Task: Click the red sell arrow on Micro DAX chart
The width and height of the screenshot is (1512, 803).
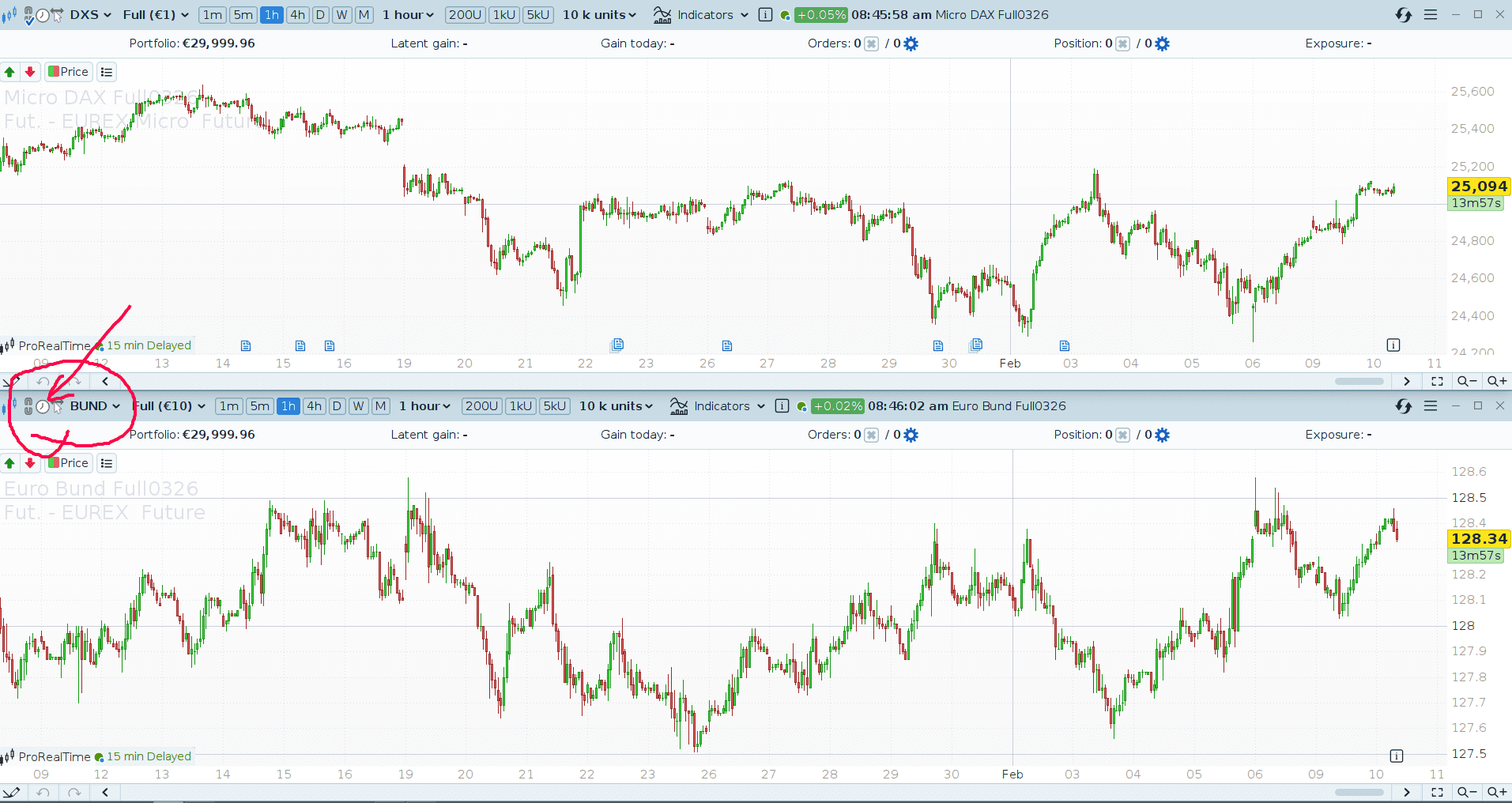Action: [x=30, y=72]
